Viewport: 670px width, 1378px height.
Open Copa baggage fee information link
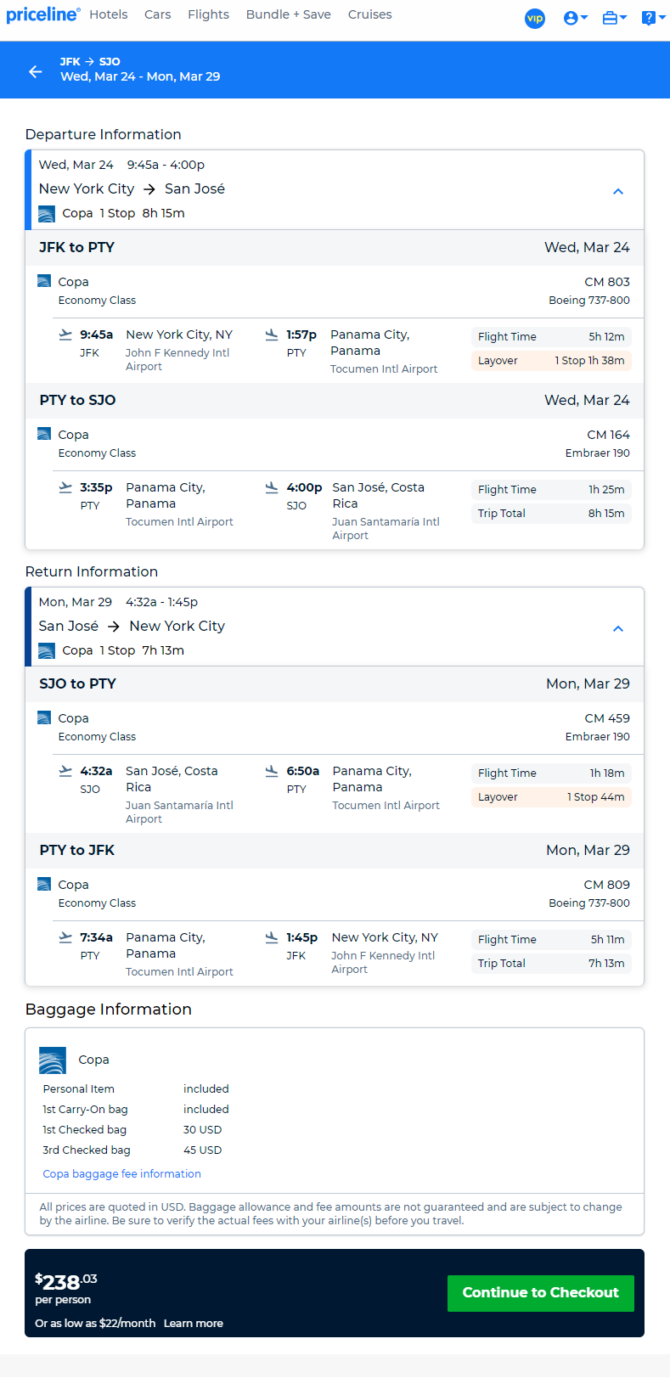122,1174
